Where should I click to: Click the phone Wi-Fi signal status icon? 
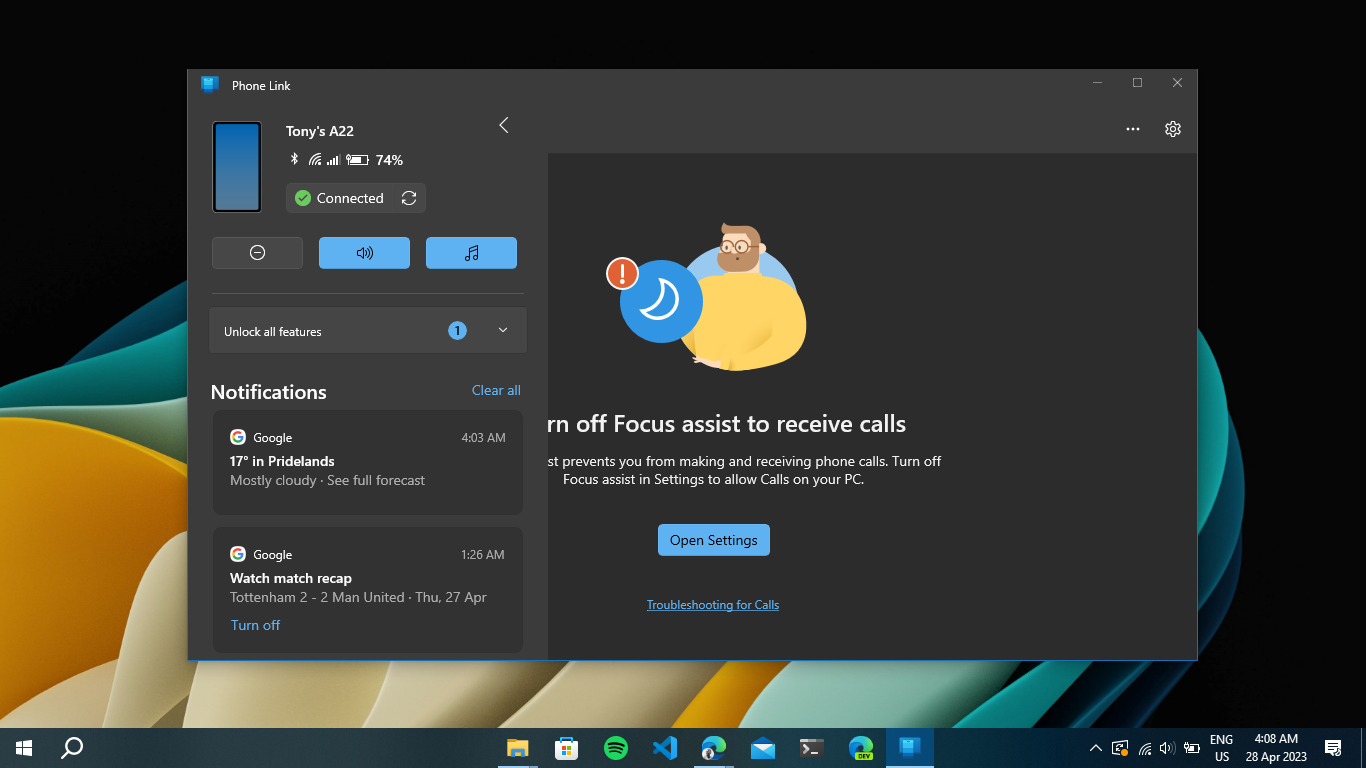[x=315, y=159]
